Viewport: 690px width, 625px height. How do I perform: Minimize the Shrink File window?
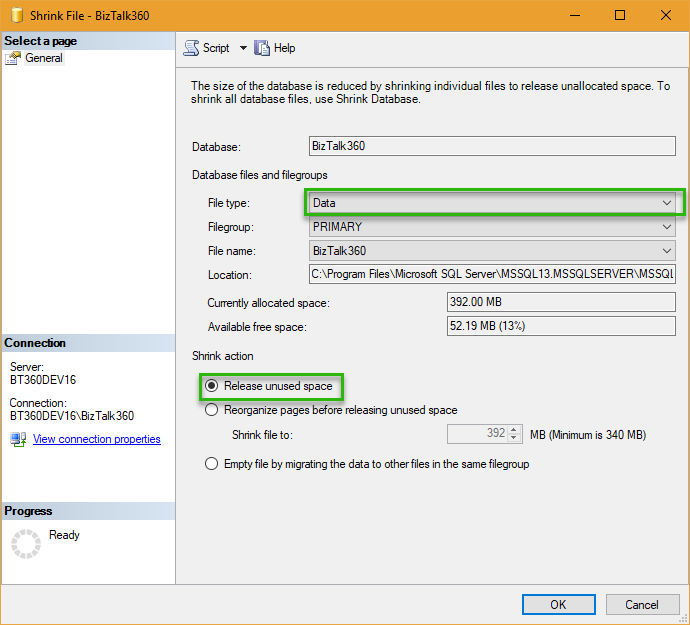click(x=575, y=15)
